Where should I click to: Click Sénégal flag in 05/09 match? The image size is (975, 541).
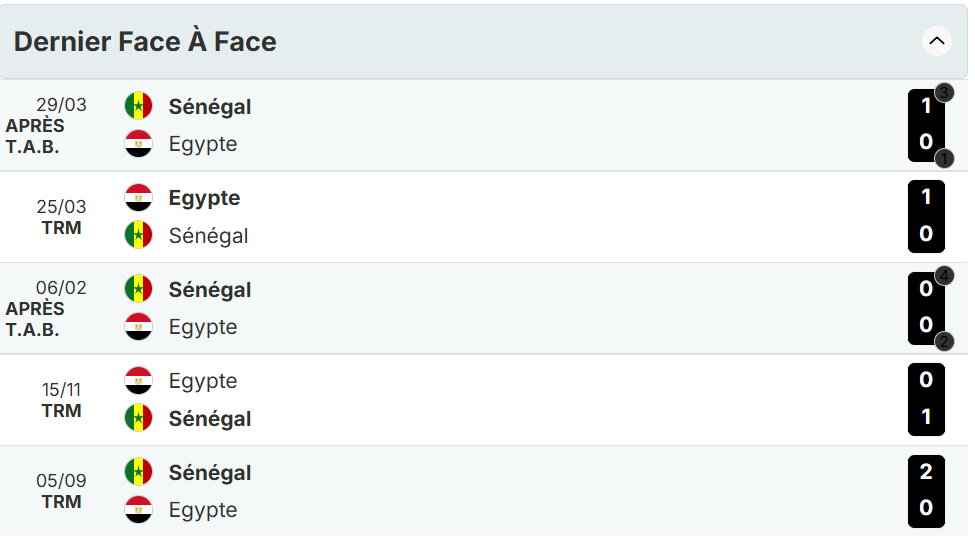[x=138, y=473]
